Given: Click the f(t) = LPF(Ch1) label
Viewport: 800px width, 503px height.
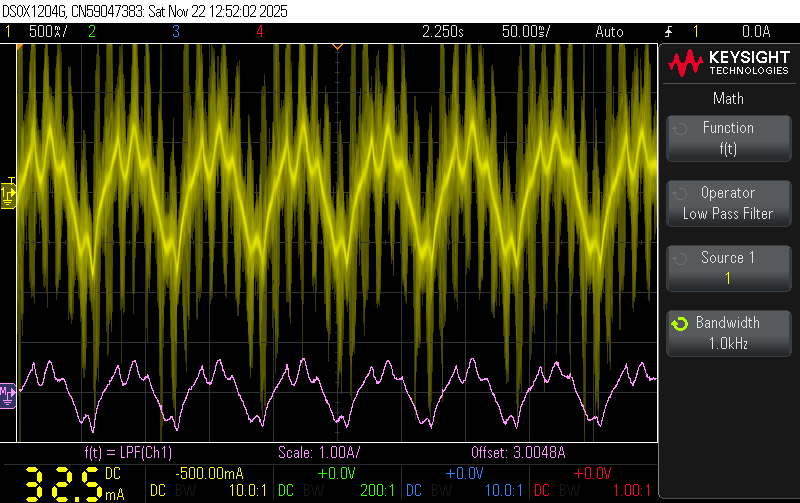Looking at the screenshot, I should pyautogui.click(x=128, y=452).
